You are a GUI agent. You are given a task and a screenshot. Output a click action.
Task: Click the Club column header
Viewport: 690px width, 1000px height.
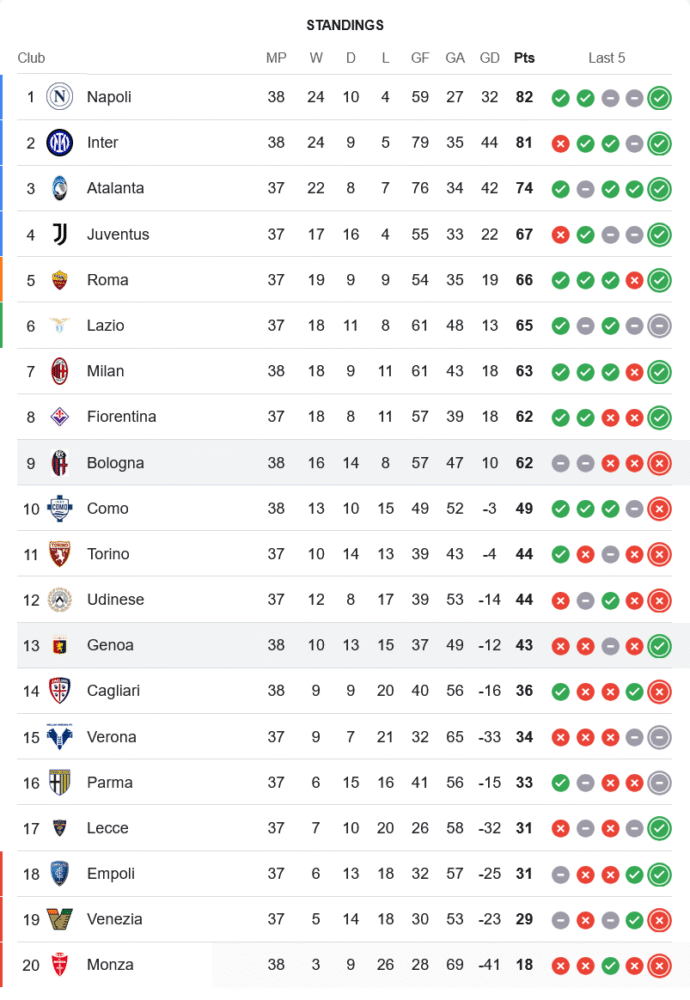point(31,58)
